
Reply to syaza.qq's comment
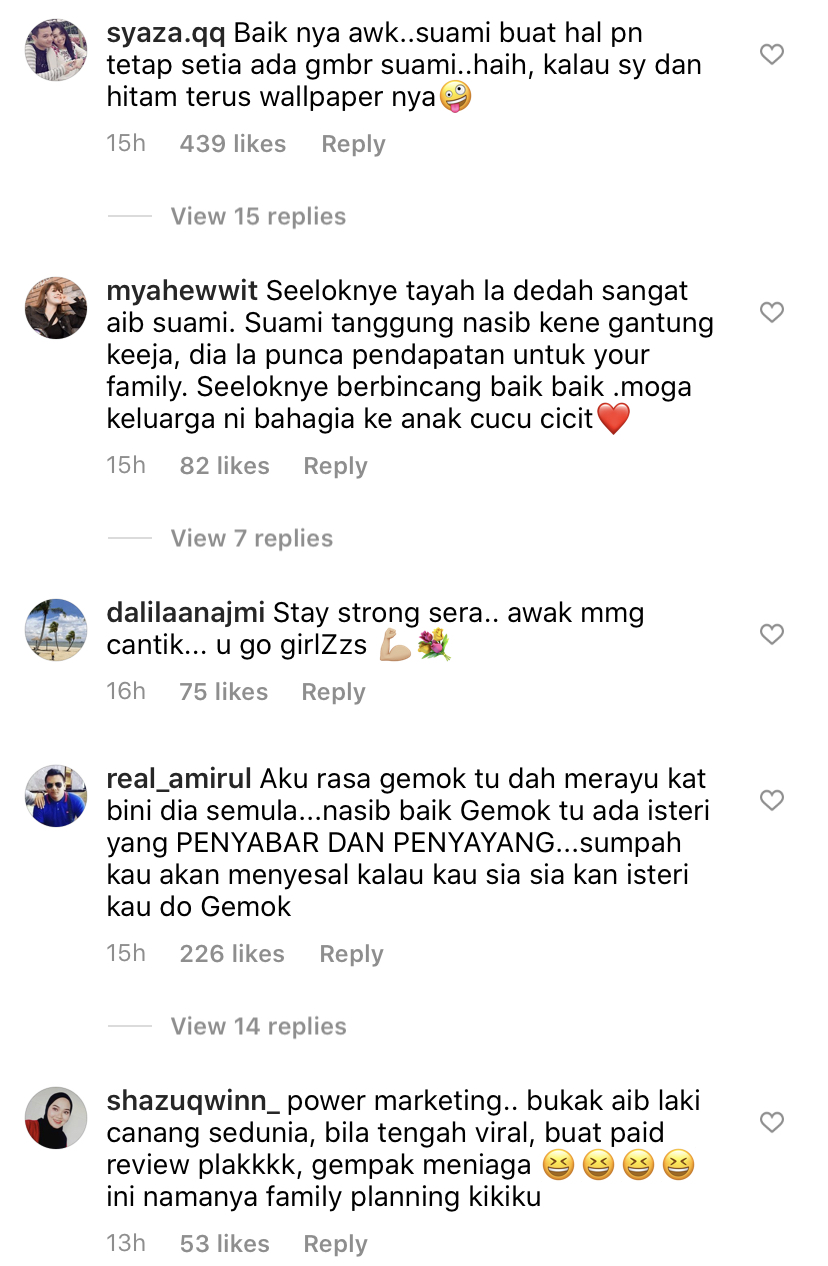[353, 144]
